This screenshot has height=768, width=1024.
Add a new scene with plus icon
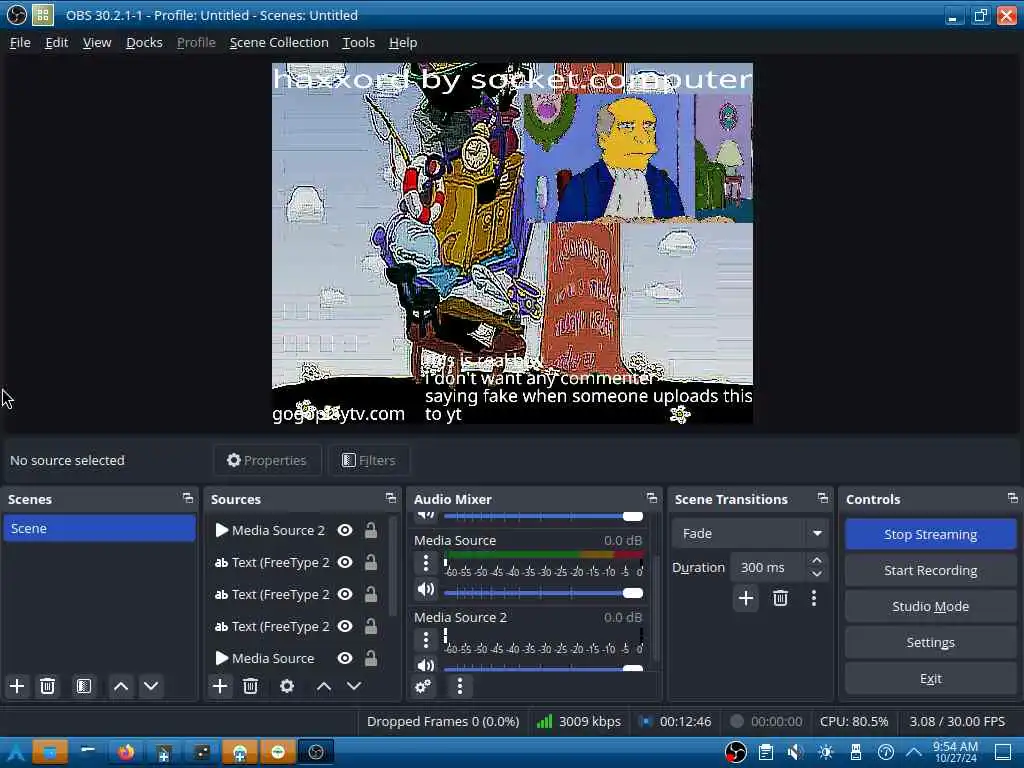coord(17,686)
